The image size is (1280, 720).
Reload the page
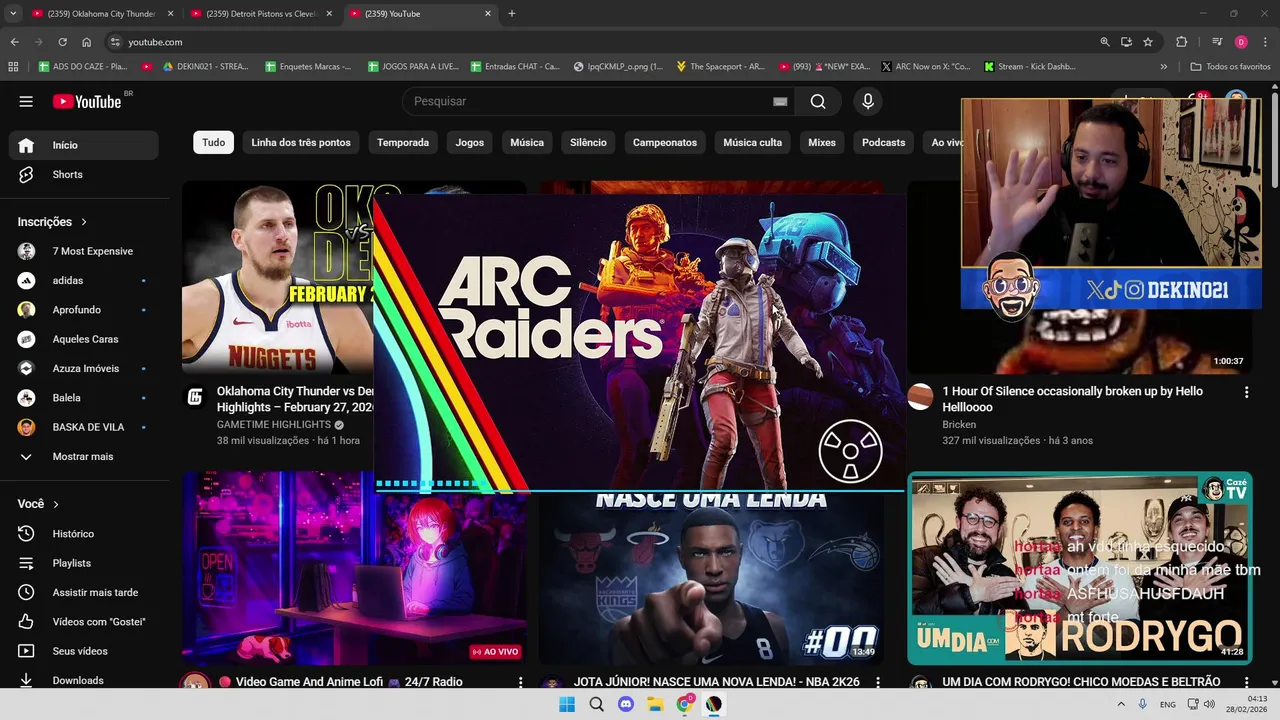pyautogui.click(x=62, y=42)
